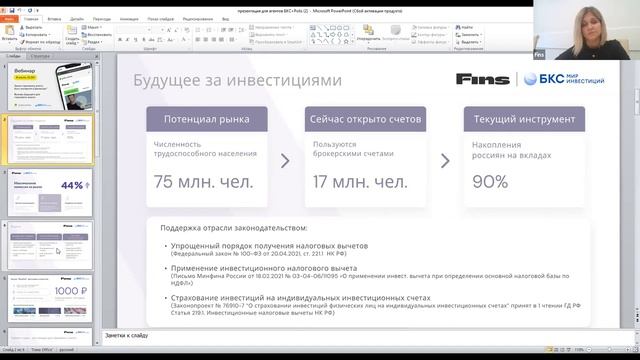Toggle center text alignment
Viewport: 640px width, 360px height.
tap(205, 40)
